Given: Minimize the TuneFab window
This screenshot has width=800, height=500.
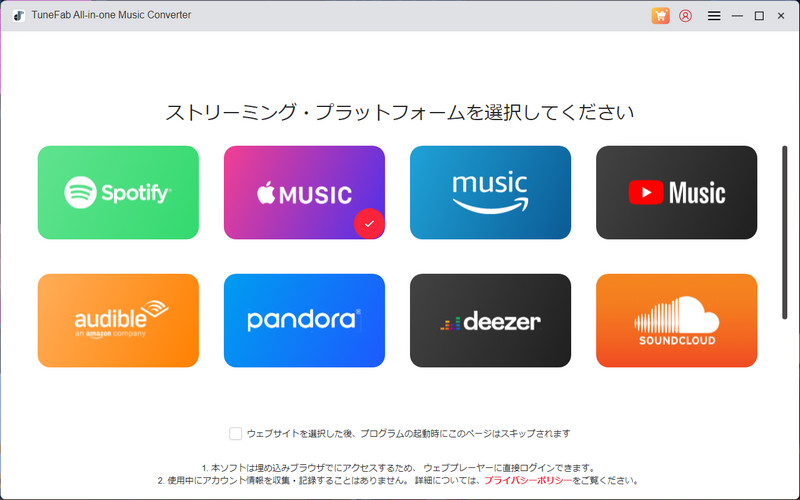Looking at the screenshot, I should (737, 16).
